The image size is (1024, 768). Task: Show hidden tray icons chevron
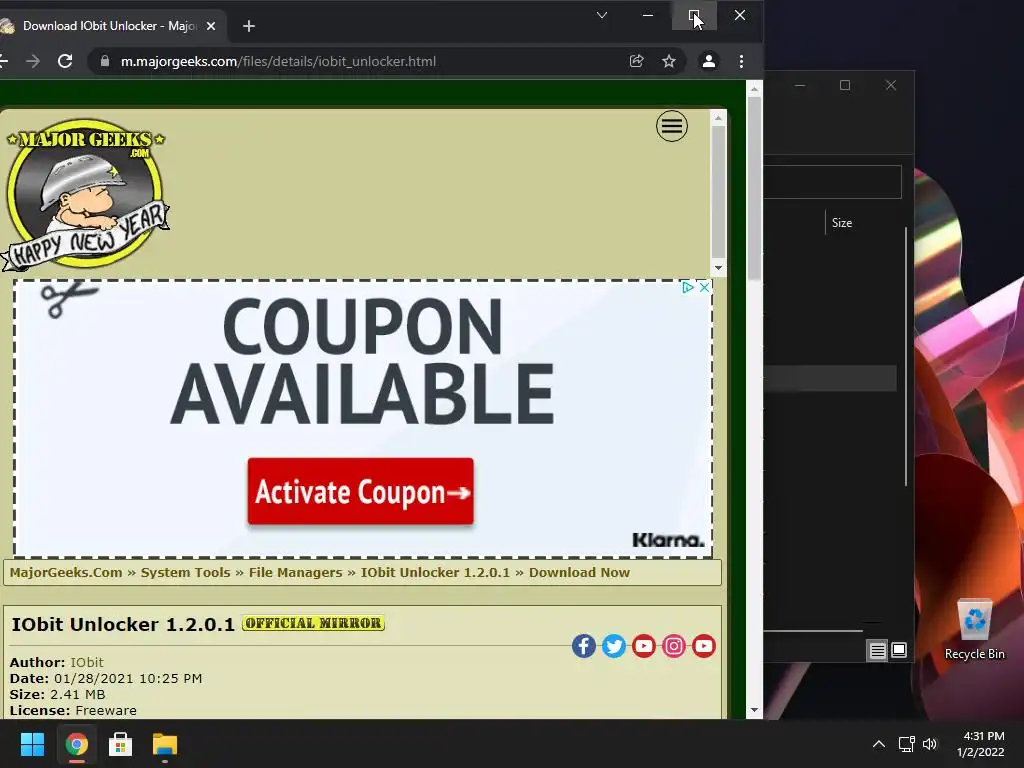point(879,744)
